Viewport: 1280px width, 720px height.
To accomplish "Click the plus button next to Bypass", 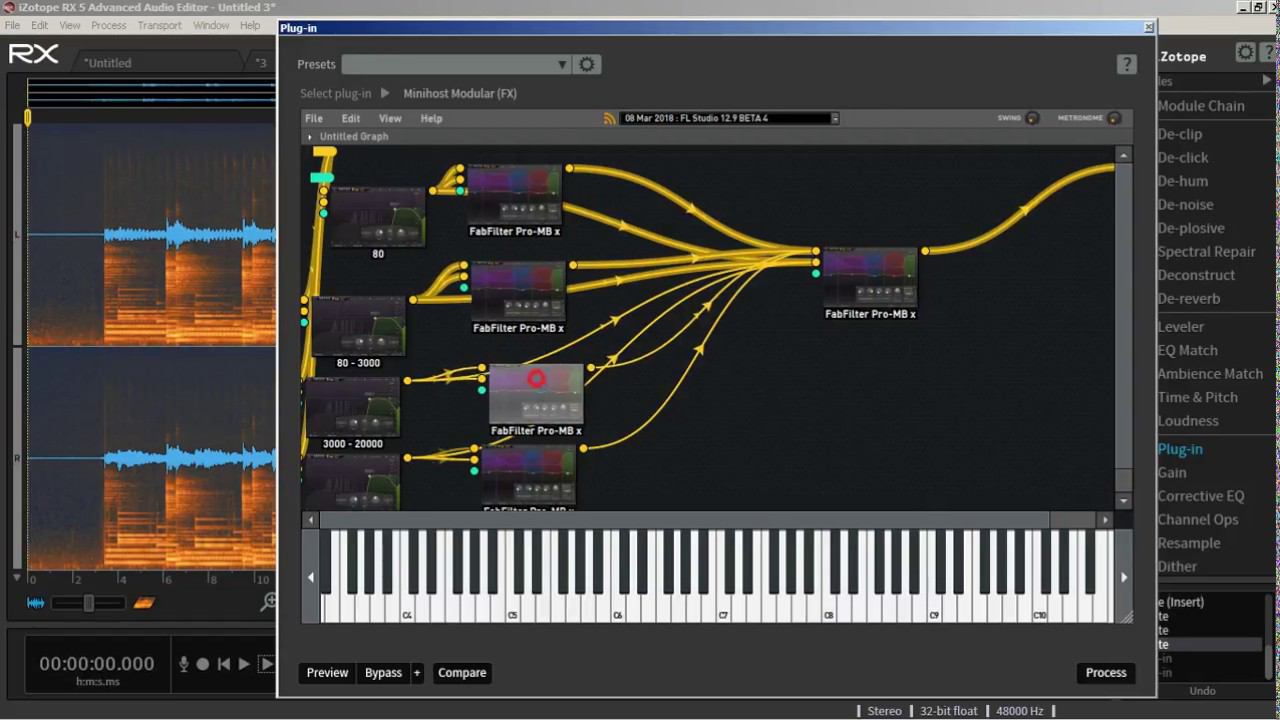I will point(417,673).
